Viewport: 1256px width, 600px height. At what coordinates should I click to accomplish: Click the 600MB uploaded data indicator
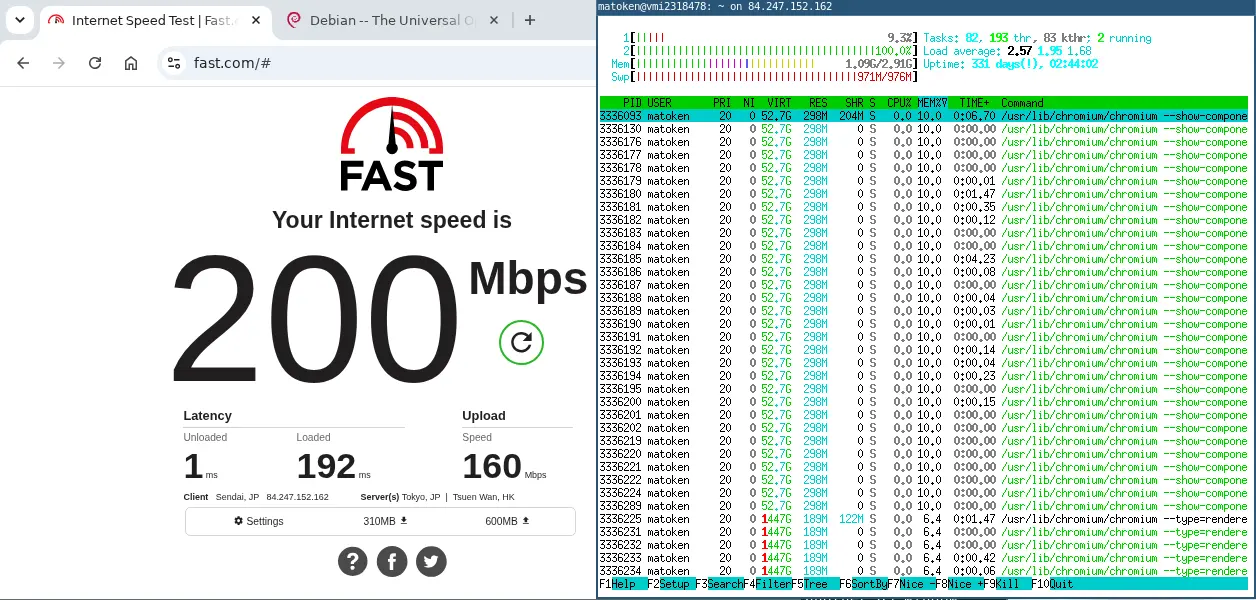coord(508,521)
